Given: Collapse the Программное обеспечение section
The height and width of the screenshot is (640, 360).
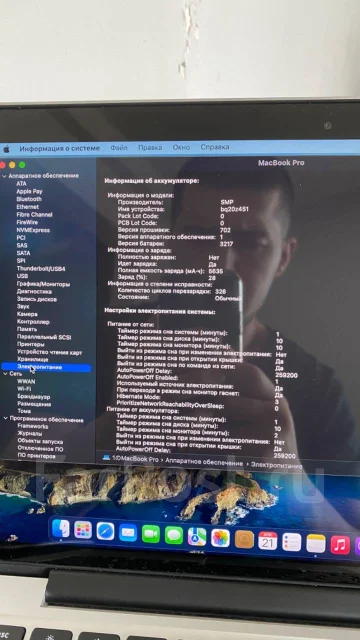Looking at the screenshot, I should [6, 418].
